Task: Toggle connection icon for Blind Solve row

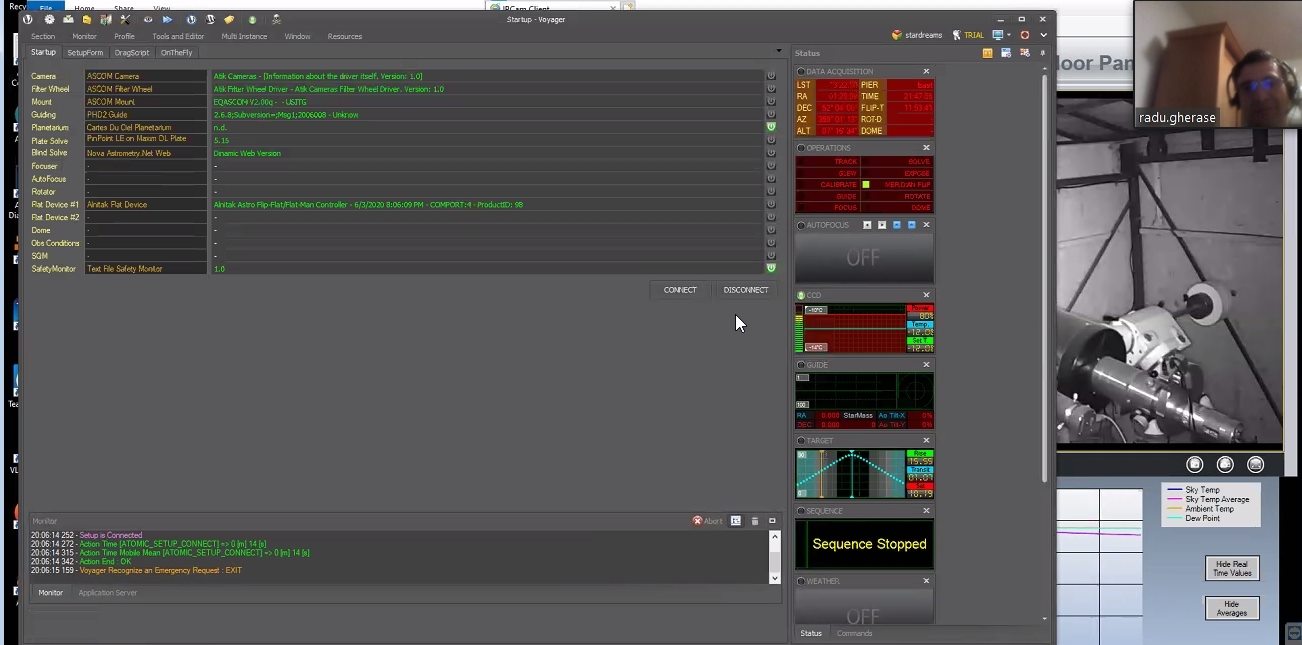Action: point(771,153)
